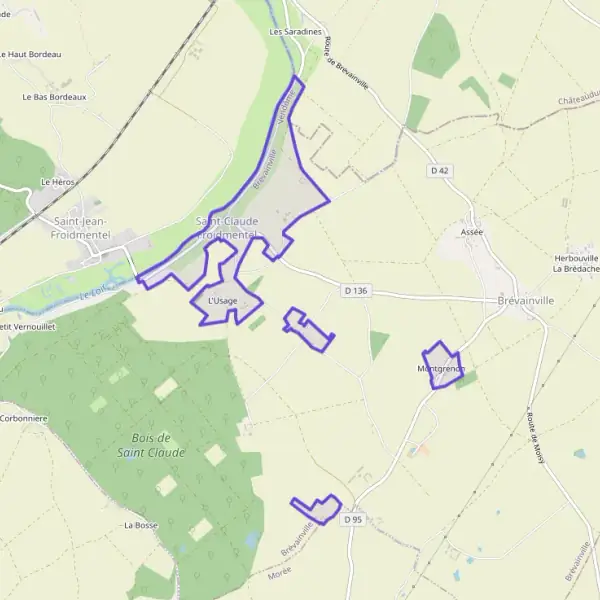
Task: Click the D 42 road shield
Action: 440,171
